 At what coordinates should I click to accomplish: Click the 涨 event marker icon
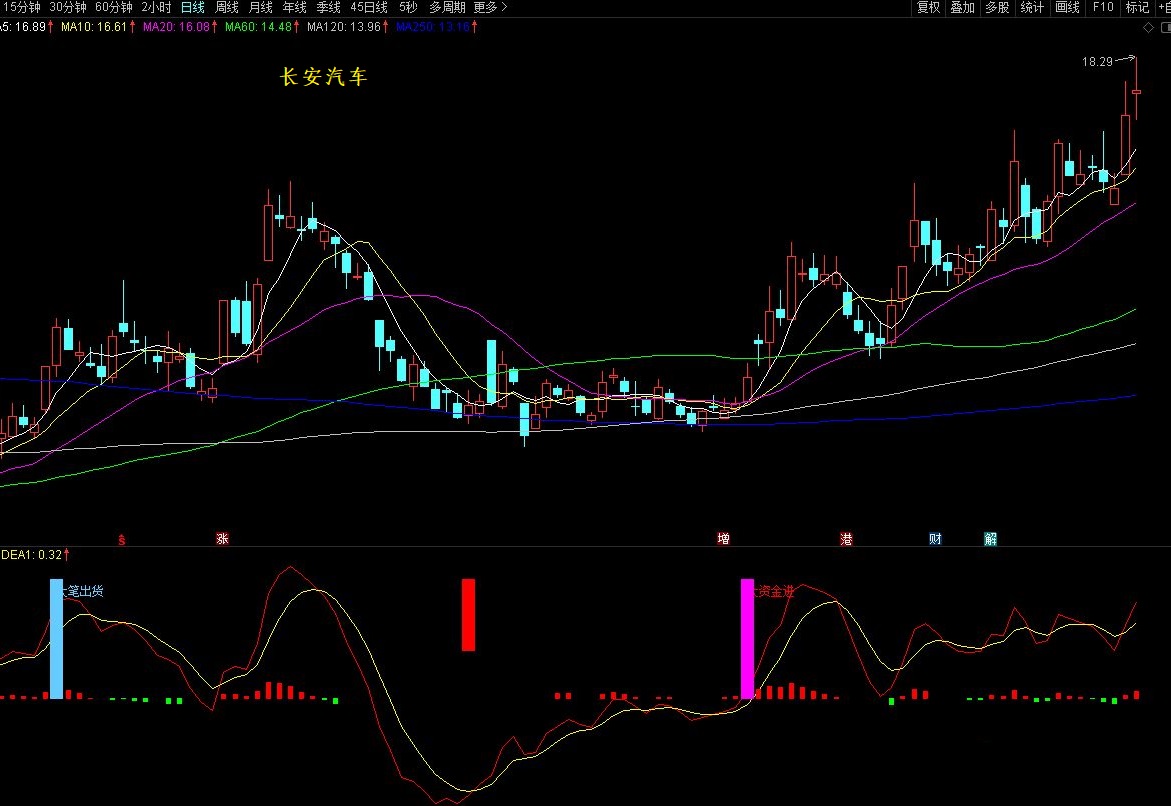tap(222, 539)
